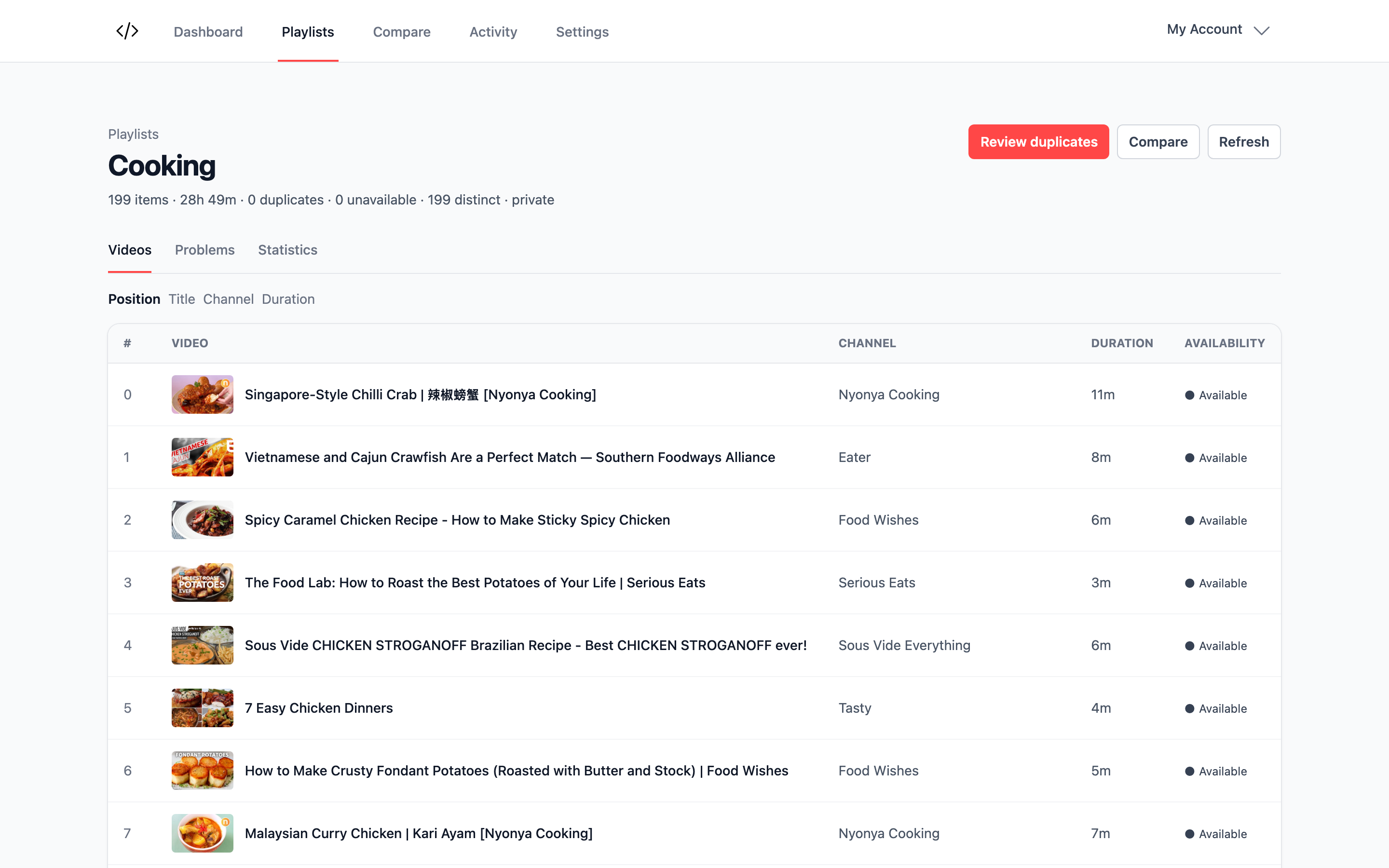
Task: Click the Vietnamese and Cajun Crawfish title
Action: point(510,457)
